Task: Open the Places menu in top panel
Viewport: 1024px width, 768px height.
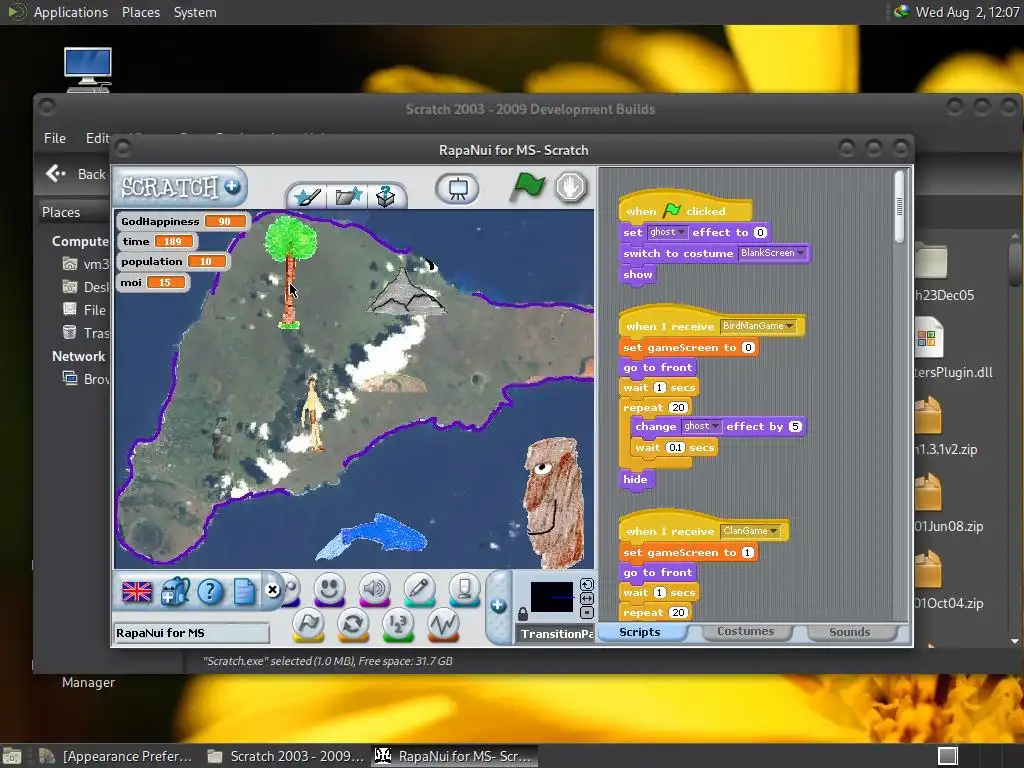Action: pyautogui.click(x=141, y=12)
